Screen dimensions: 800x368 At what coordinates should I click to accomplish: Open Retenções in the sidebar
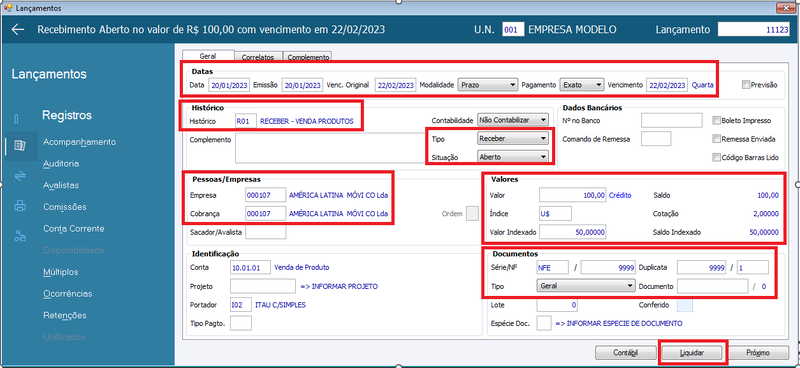tap(65, 315)
